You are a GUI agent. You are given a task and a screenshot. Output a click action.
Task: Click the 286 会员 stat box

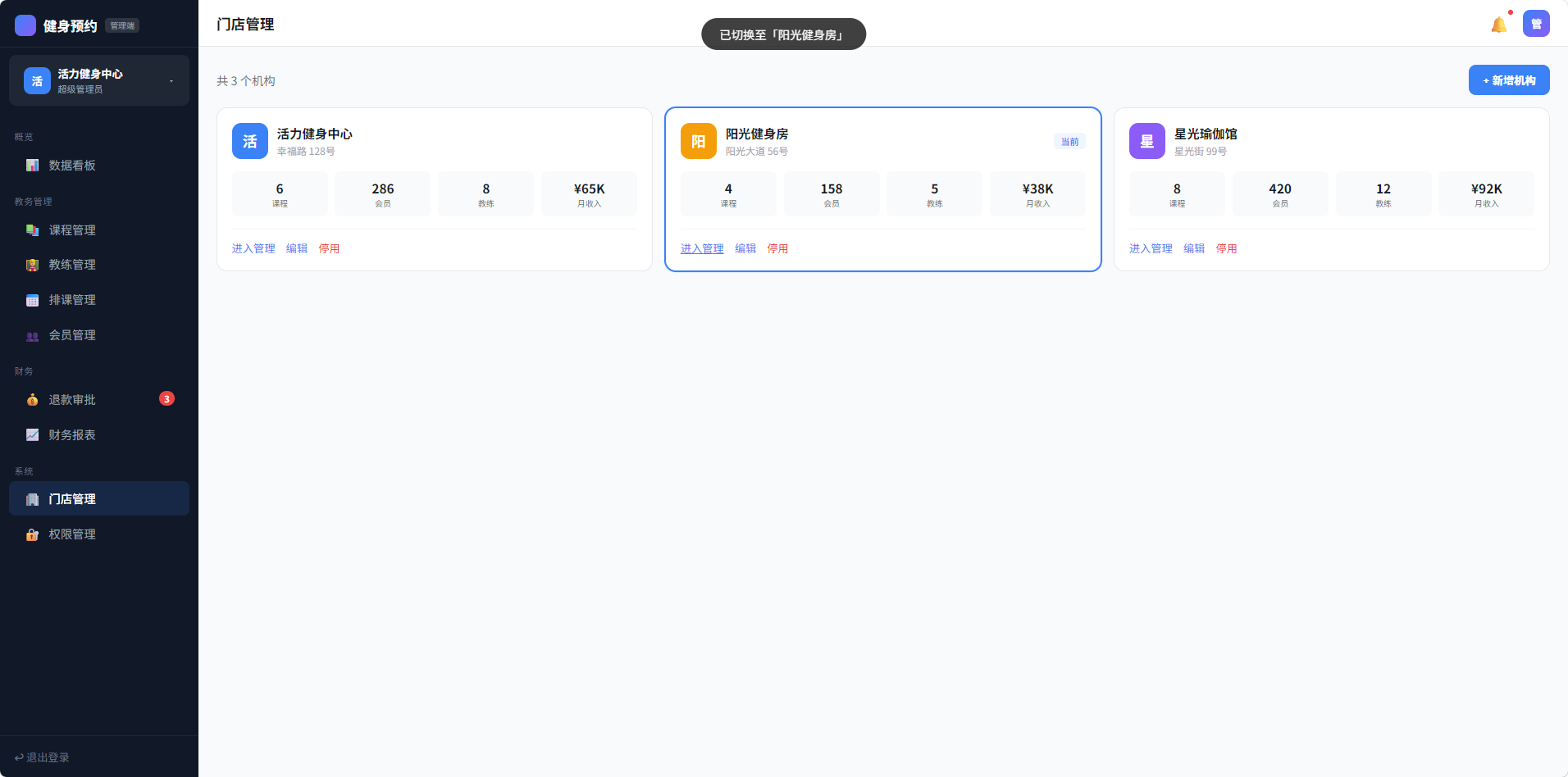pyautogui.click(x=383, y=194)
